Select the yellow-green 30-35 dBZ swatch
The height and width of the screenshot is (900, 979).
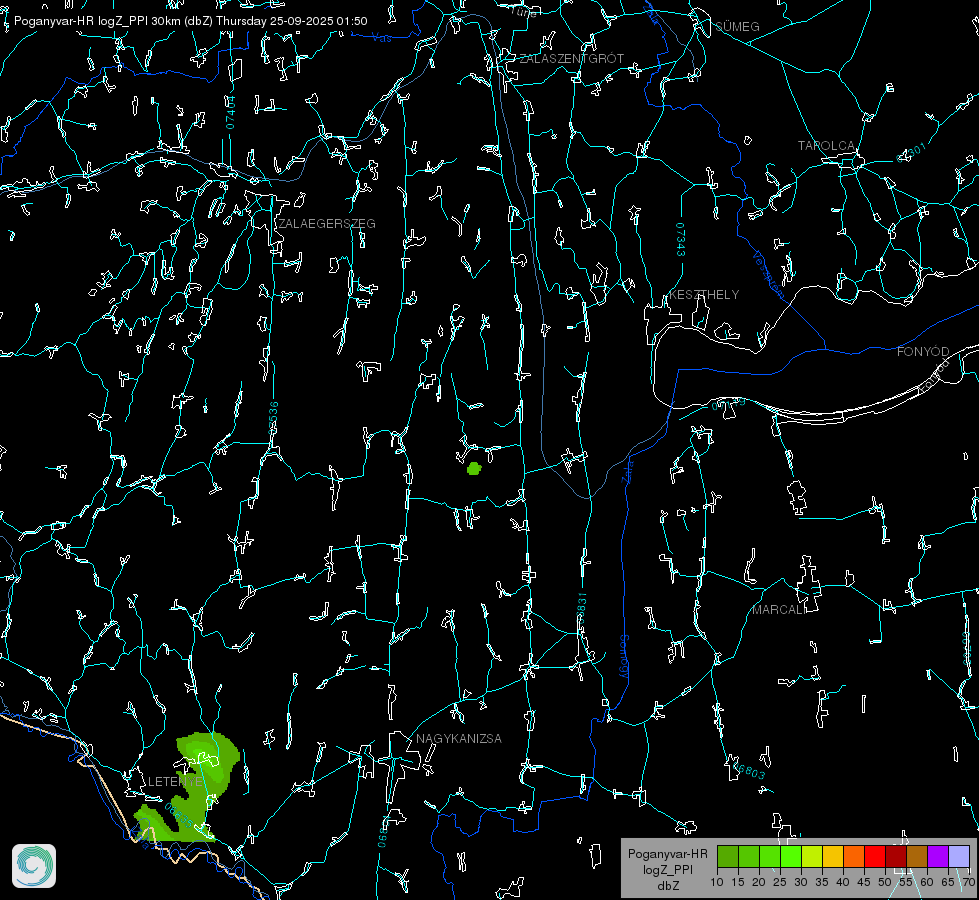[812, 856]
